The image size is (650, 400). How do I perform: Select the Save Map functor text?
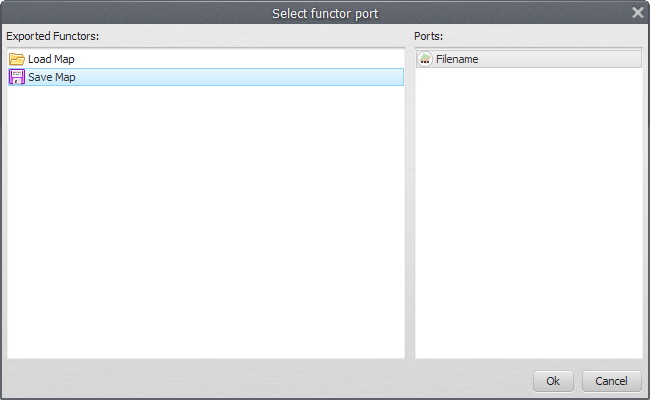(51, 77)
